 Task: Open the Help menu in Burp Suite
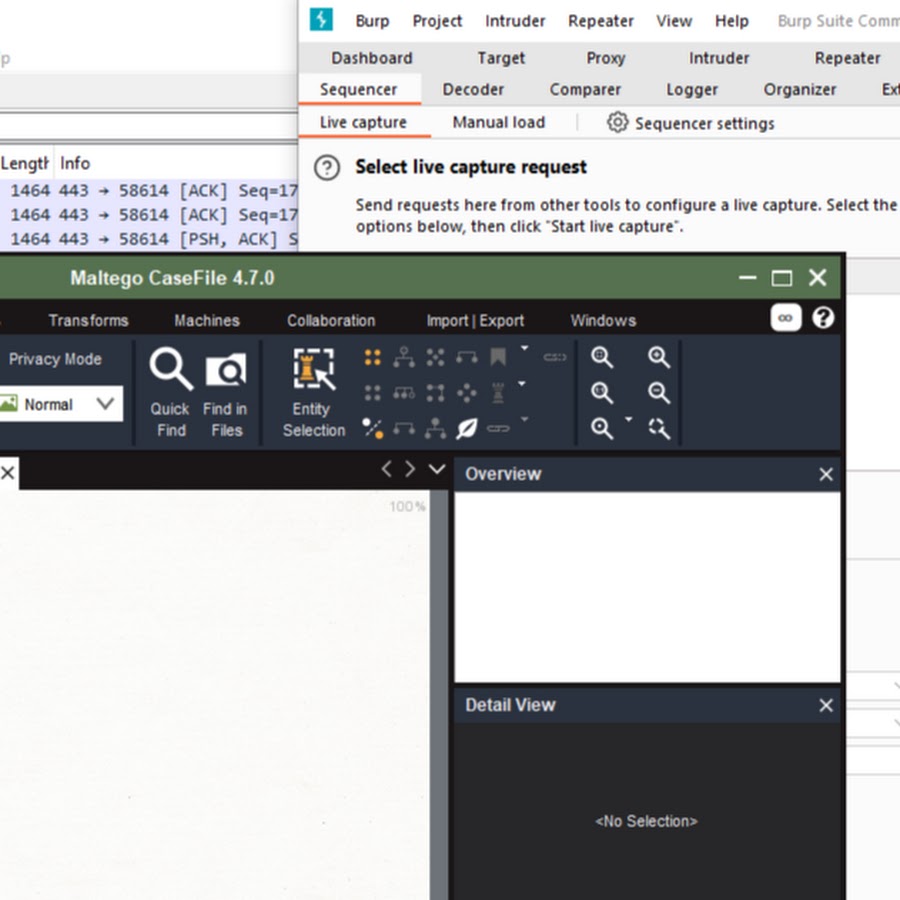click(x=732, y=21)
